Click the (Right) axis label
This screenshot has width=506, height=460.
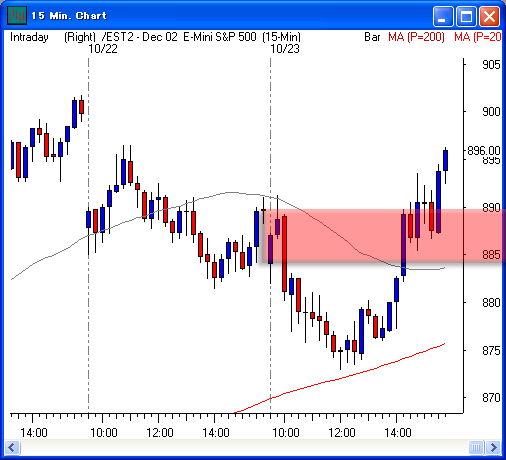coord(80,37)
